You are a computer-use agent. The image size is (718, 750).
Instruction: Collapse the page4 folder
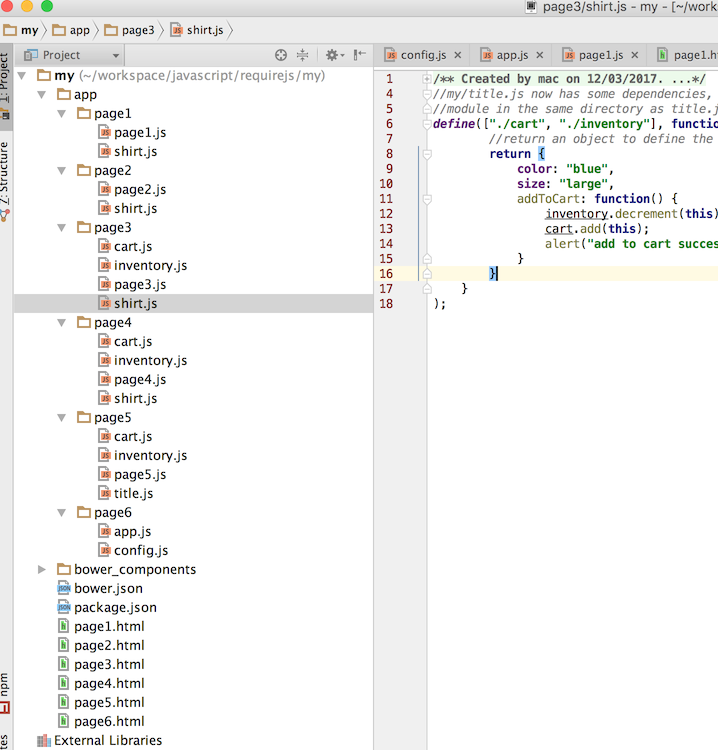62,323
